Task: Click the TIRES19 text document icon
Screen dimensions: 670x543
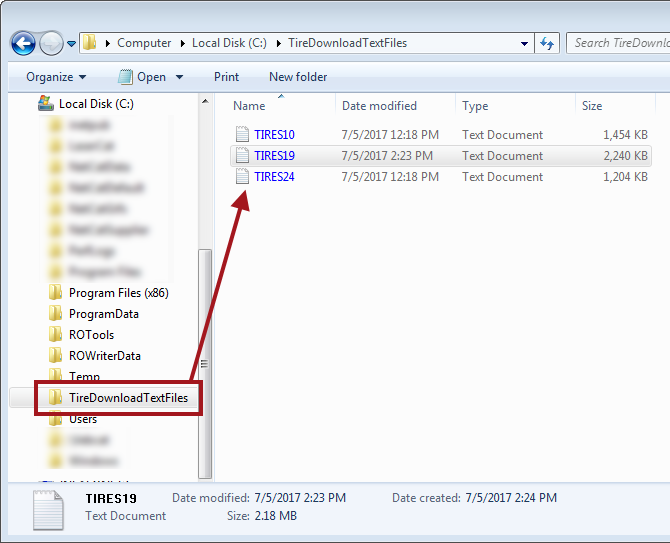Action: coord(242,155)
